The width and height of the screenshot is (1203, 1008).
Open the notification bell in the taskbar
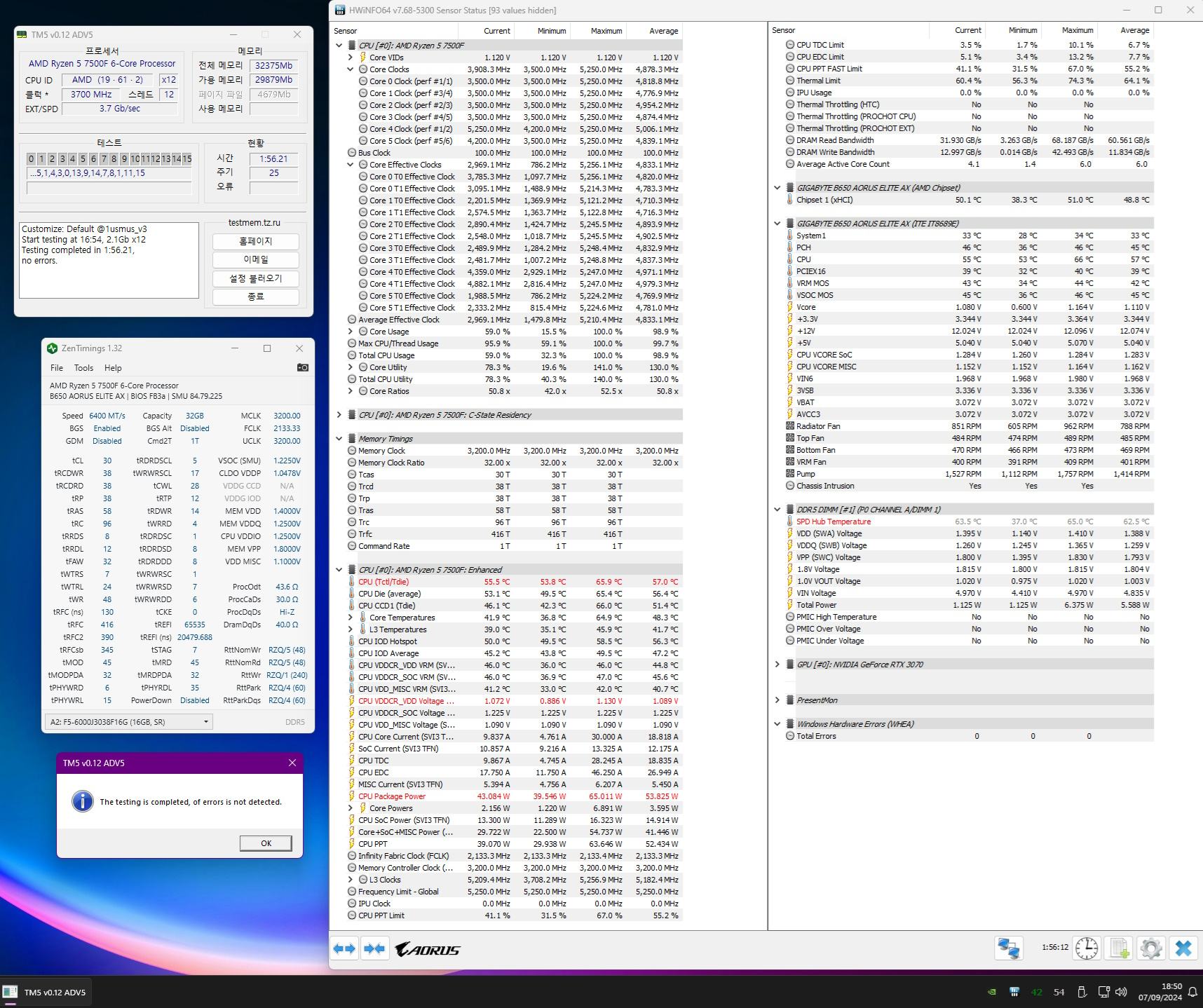(1192, 993)
